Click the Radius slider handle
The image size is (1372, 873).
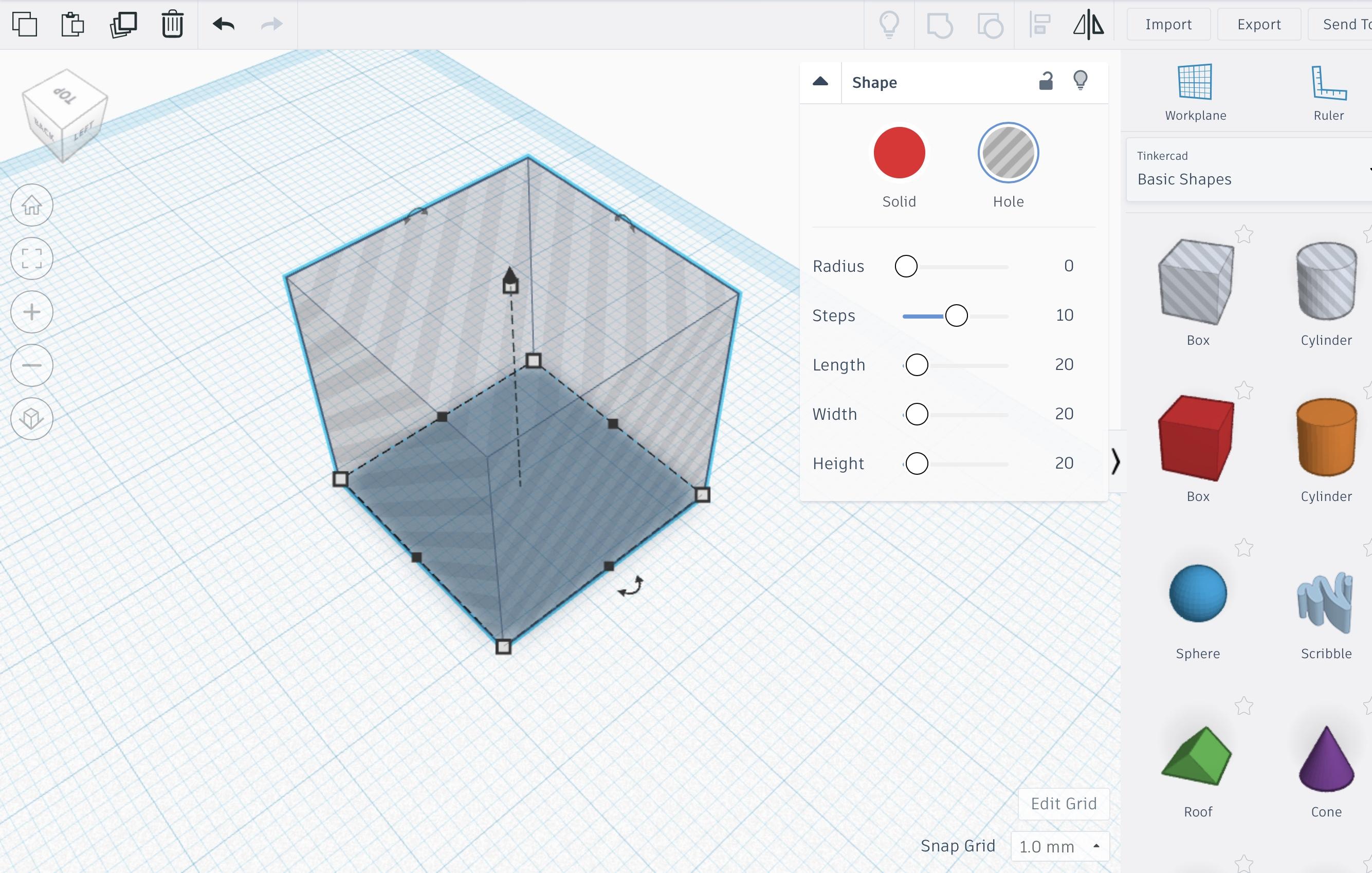click(906, 266)
